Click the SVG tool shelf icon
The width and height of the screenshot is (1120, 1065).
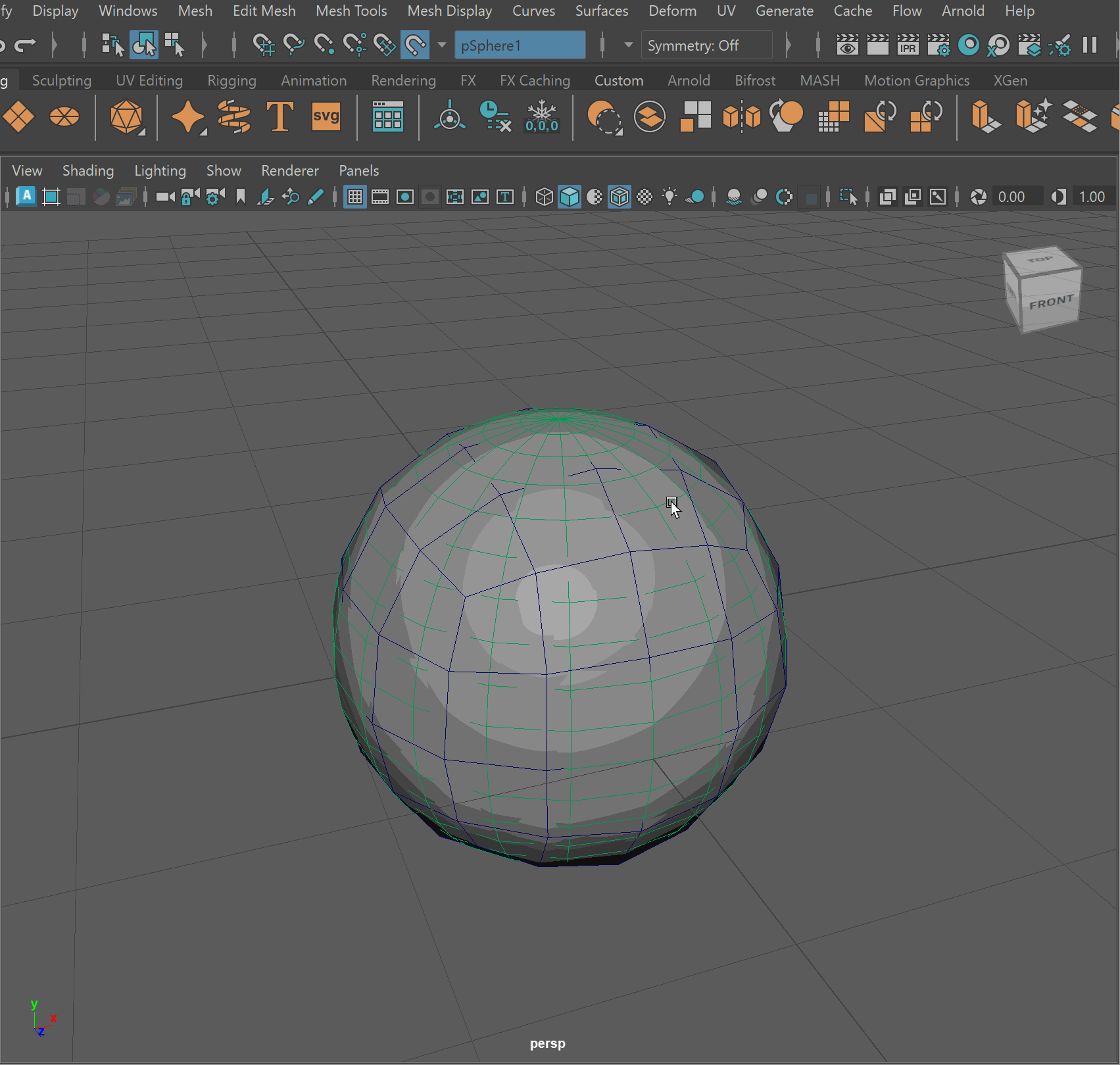326,117
